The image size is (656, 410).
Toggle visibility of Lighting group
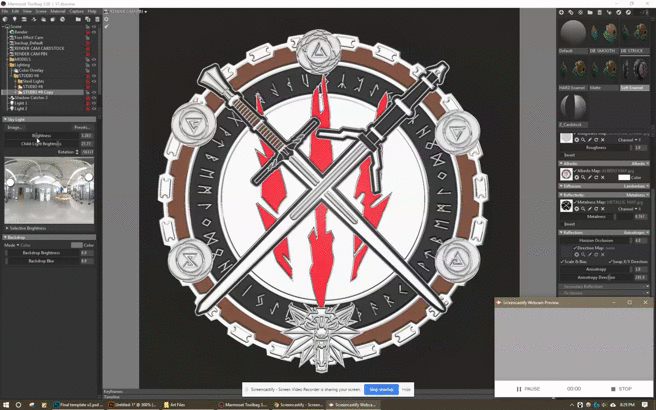(94, 65)
